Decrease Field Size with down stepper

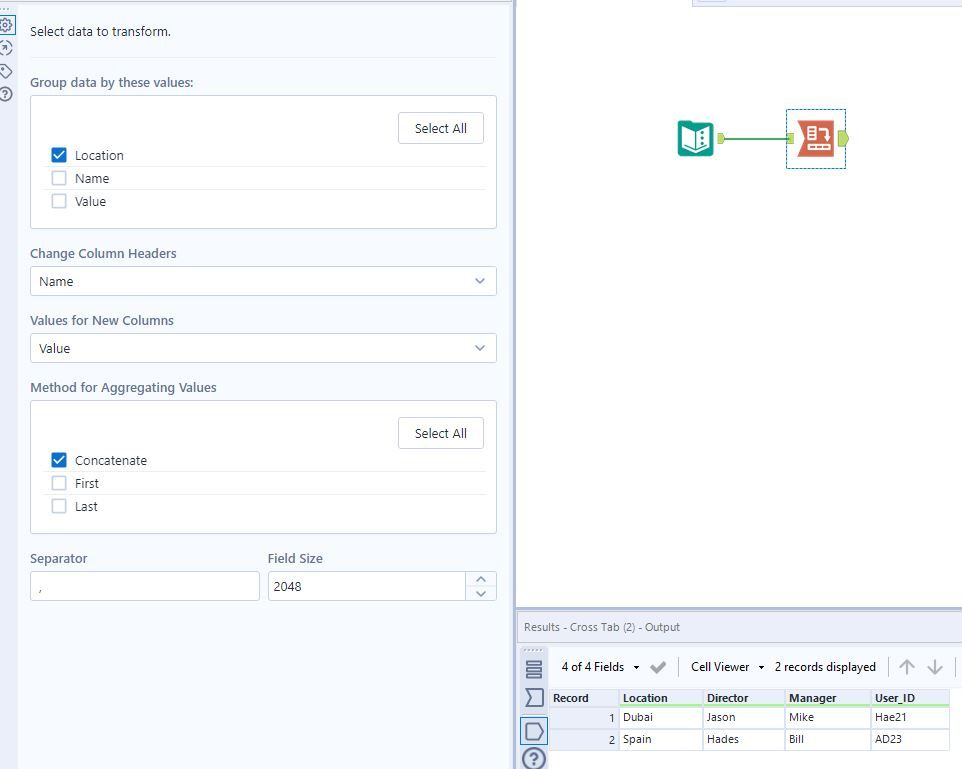481,593
